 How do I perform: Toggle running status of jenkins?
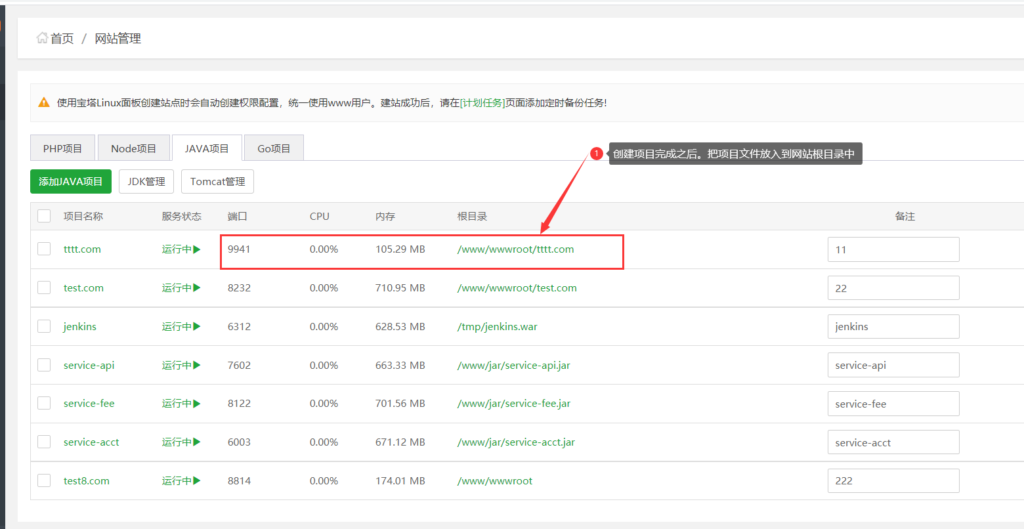(x=181, y=327)
